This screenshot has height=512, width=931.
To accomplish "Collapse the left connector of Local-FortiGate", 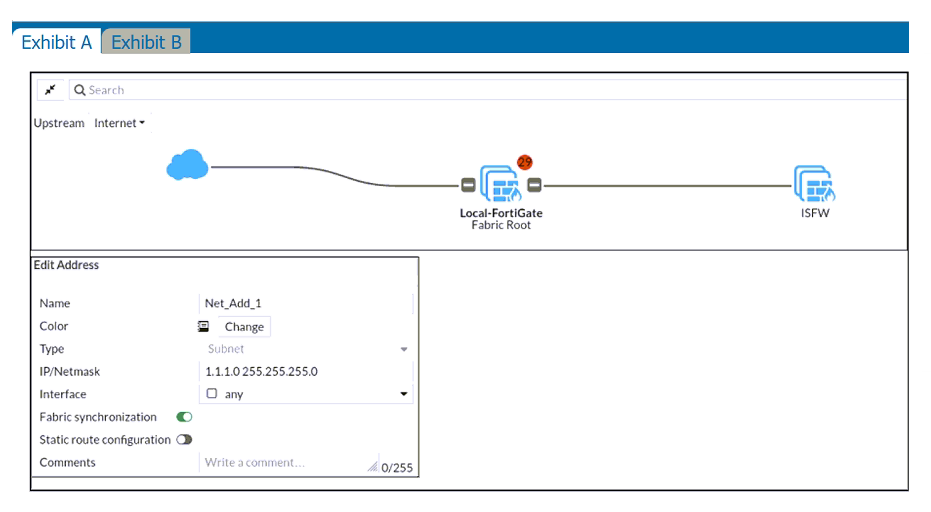I will click(468, 185).
